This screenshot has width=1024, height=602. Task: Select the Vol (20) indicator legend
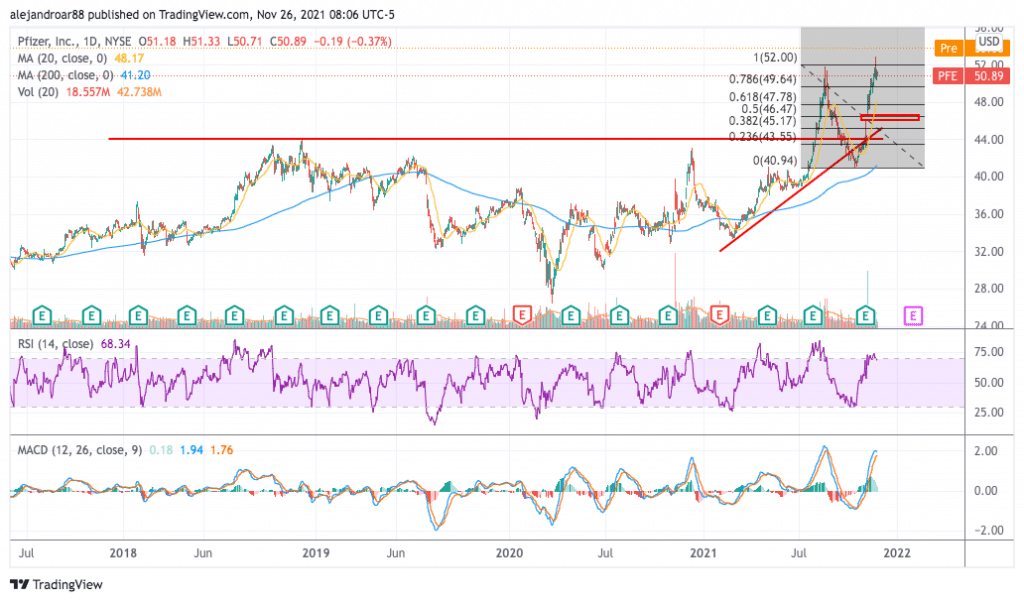pyautogui.click(x=39, y=92)
